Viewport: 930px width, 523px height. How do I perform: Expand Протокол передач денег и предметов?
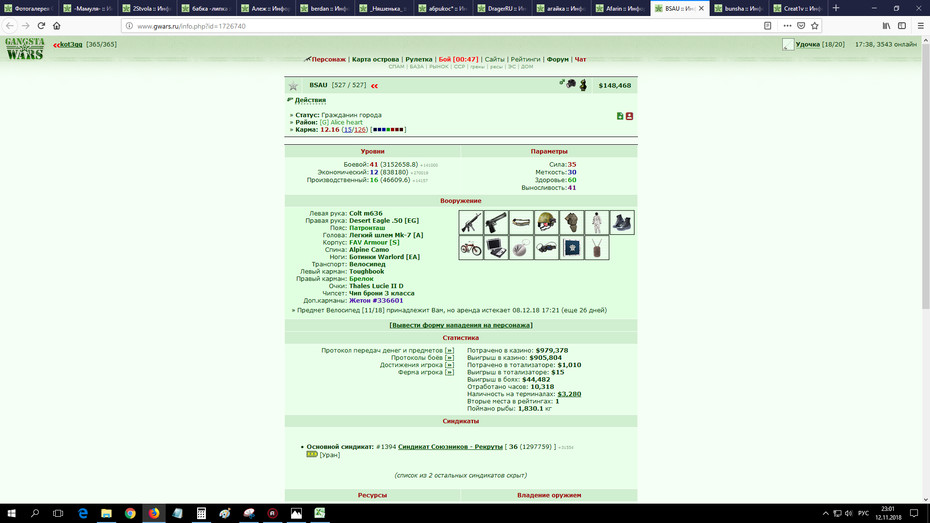[449, 350]
